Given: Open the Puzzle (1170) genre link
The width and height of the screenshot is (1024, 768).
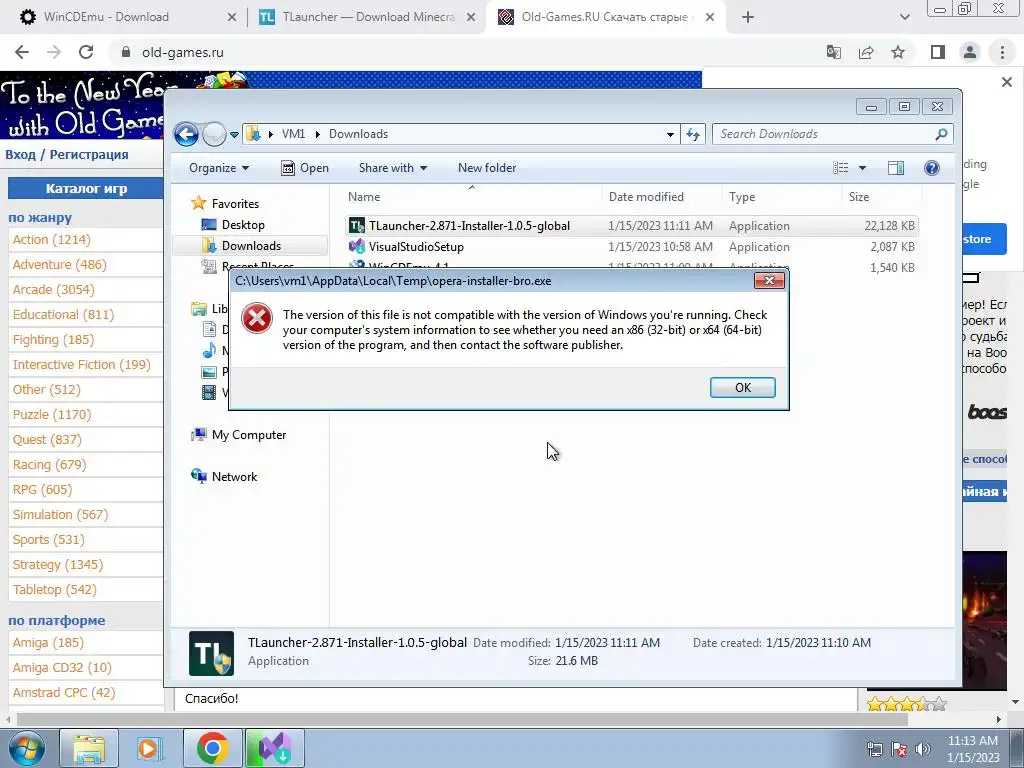Looking at the screenshot, I should pyautogui.click(x=52, y=415).
